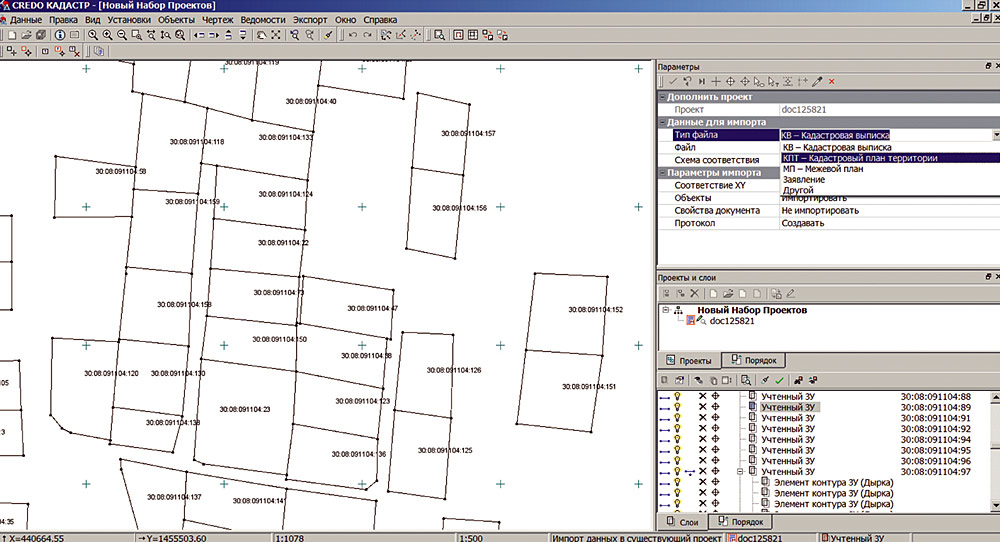1000x542 pixels.
Task: Toggle the bulb visibility for row 30:08:091104:89
Action: pyautogui.click(x=677, y=407)
